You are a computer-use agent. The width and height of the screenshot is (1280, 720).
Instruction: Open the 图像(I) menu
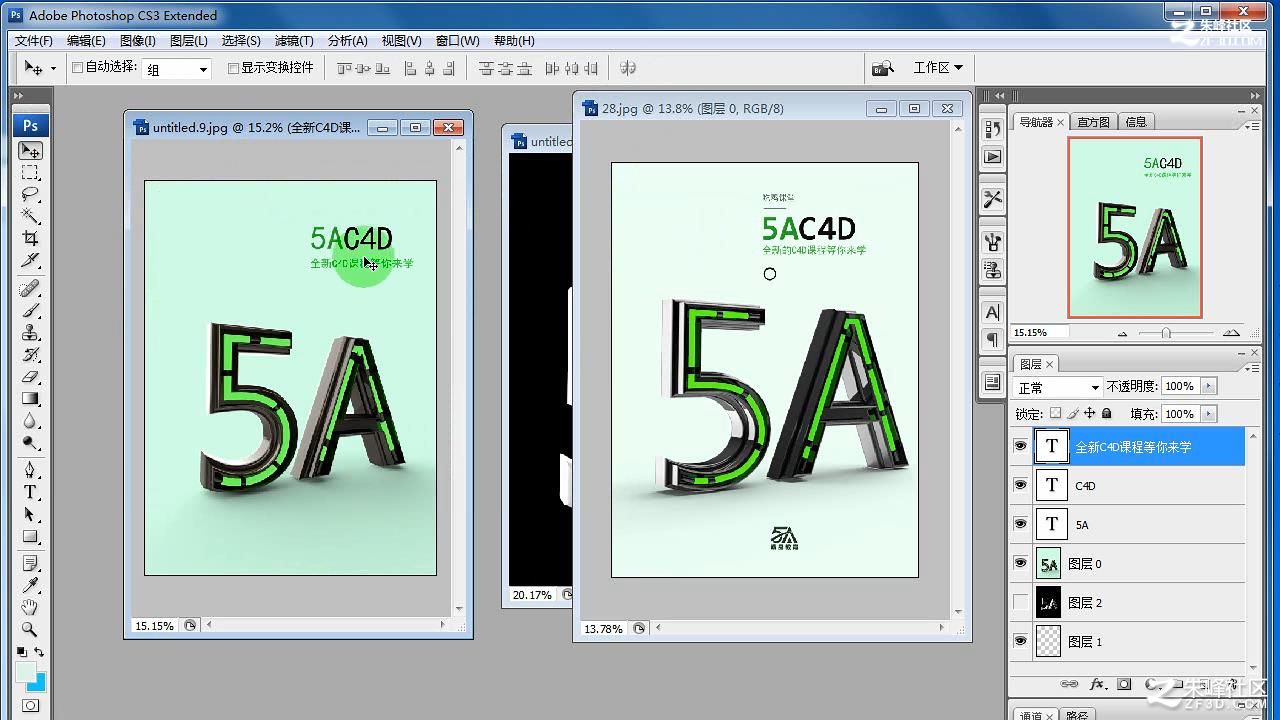[x=138, y=41]
